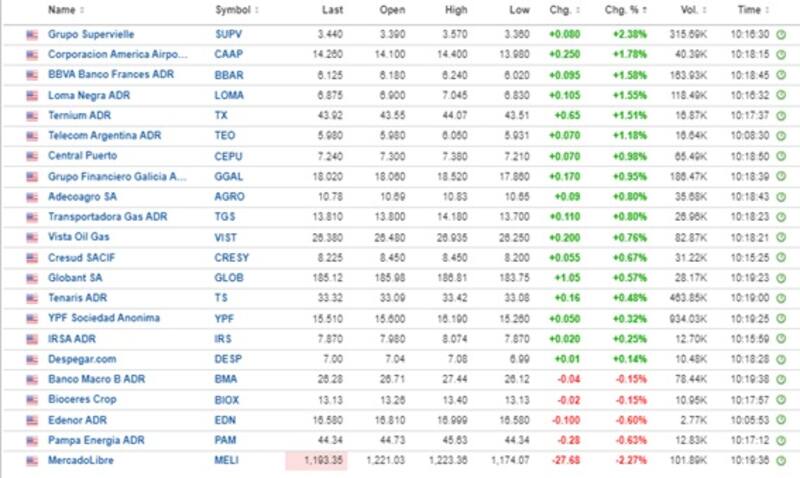Sort the table by the Symbol column
800x478 pixels.
pyautogui.click(x=237, y=10)
